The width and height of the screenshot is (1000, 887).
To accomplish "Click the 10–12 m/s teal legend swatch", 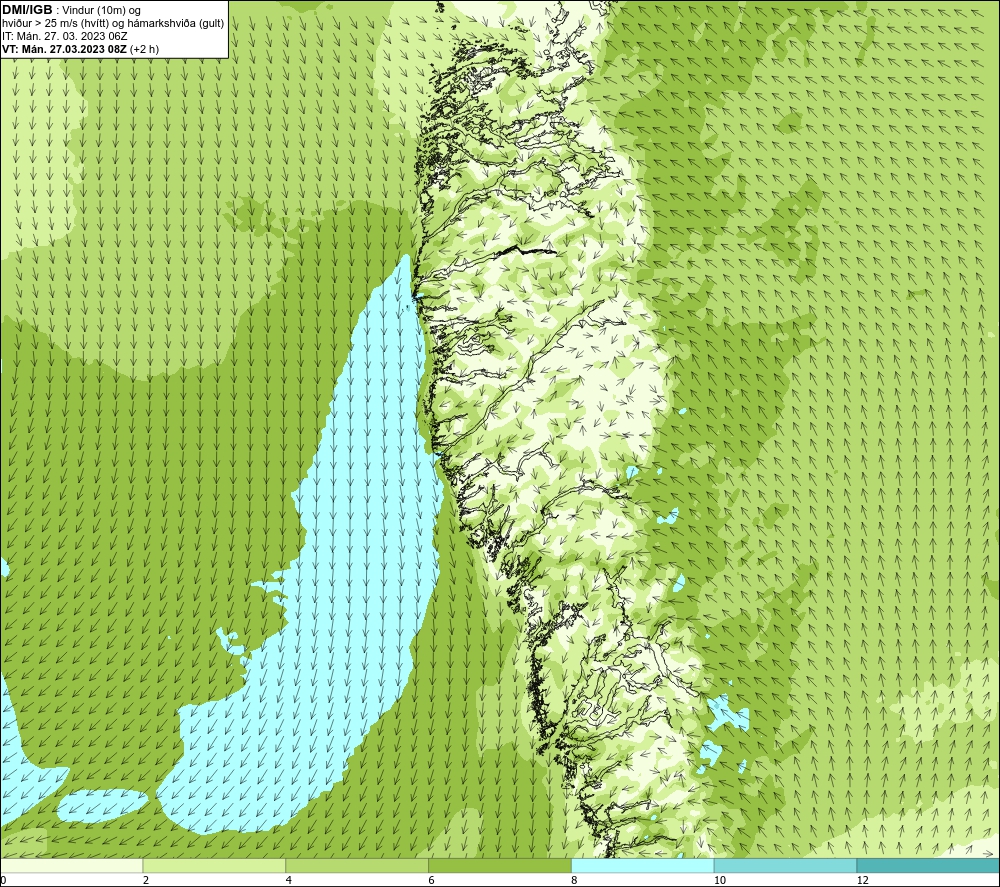I will [786, 865].
